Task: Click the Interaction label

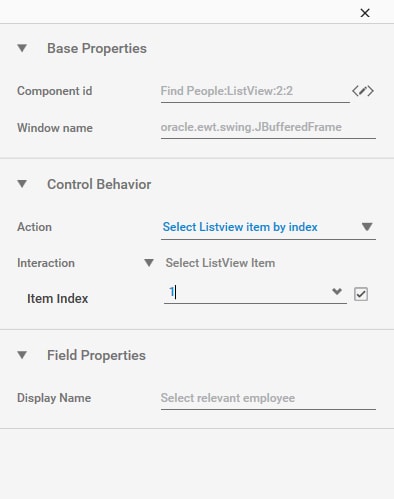Action: coord(46,263)
